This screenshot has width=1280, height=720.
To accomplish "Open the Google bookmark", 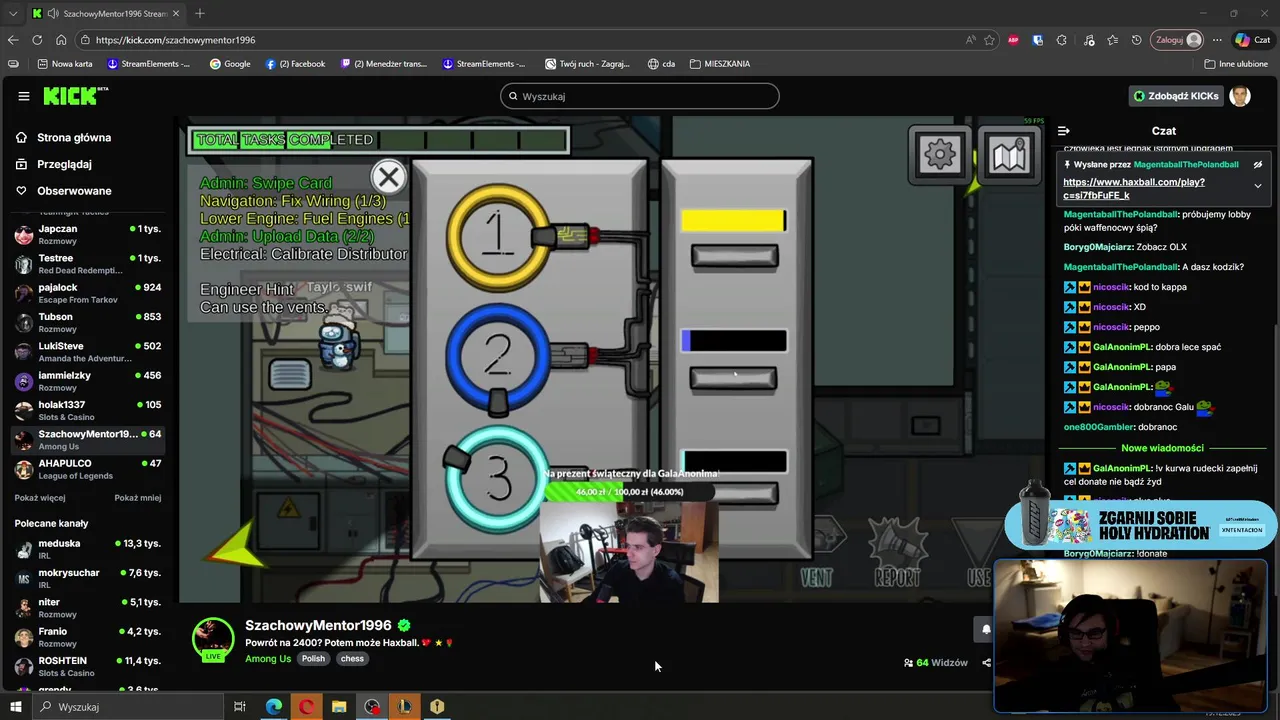I will pyautogui.click(x=230, y=64).
